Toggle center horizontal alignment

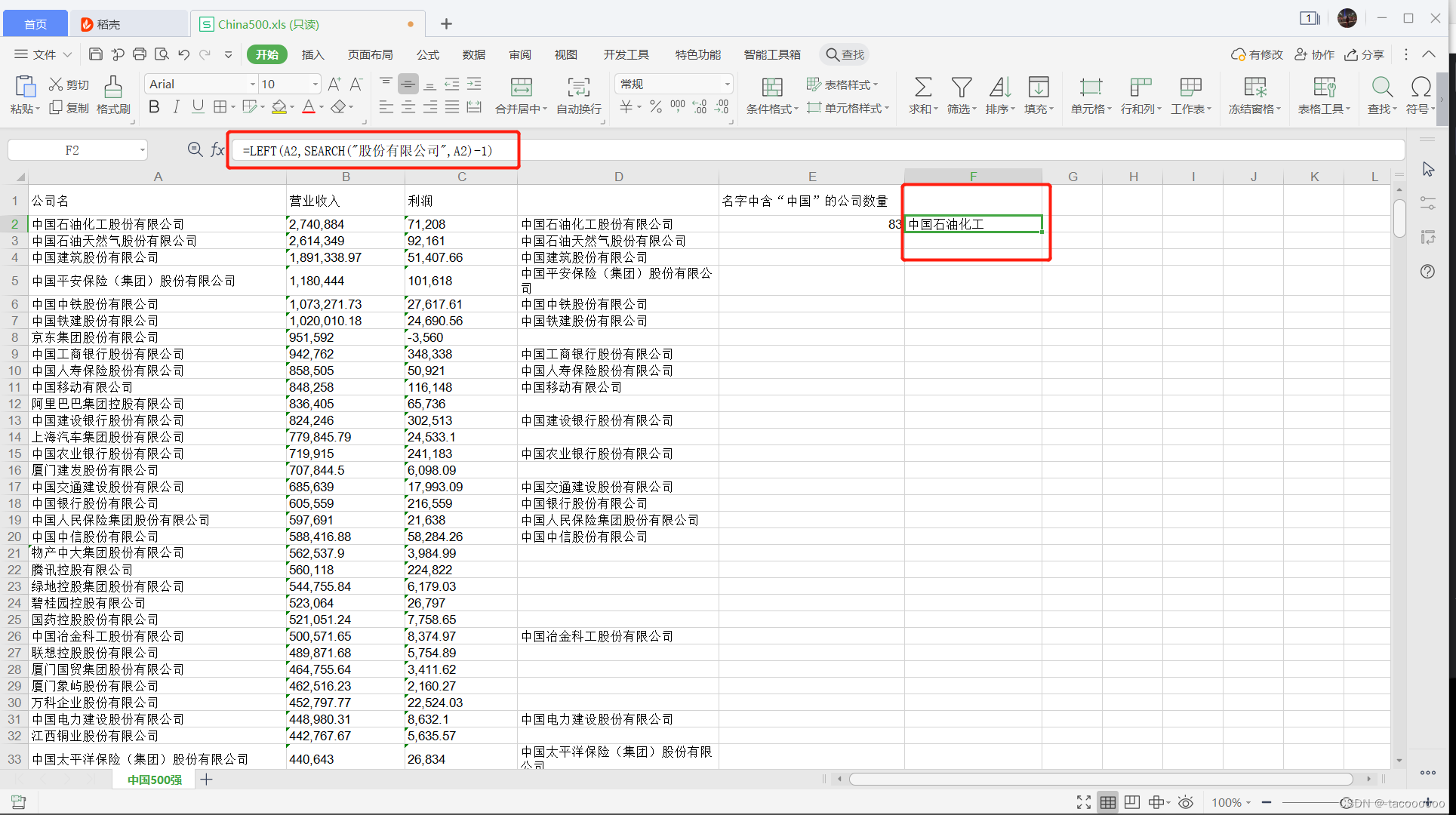(408, 107)
